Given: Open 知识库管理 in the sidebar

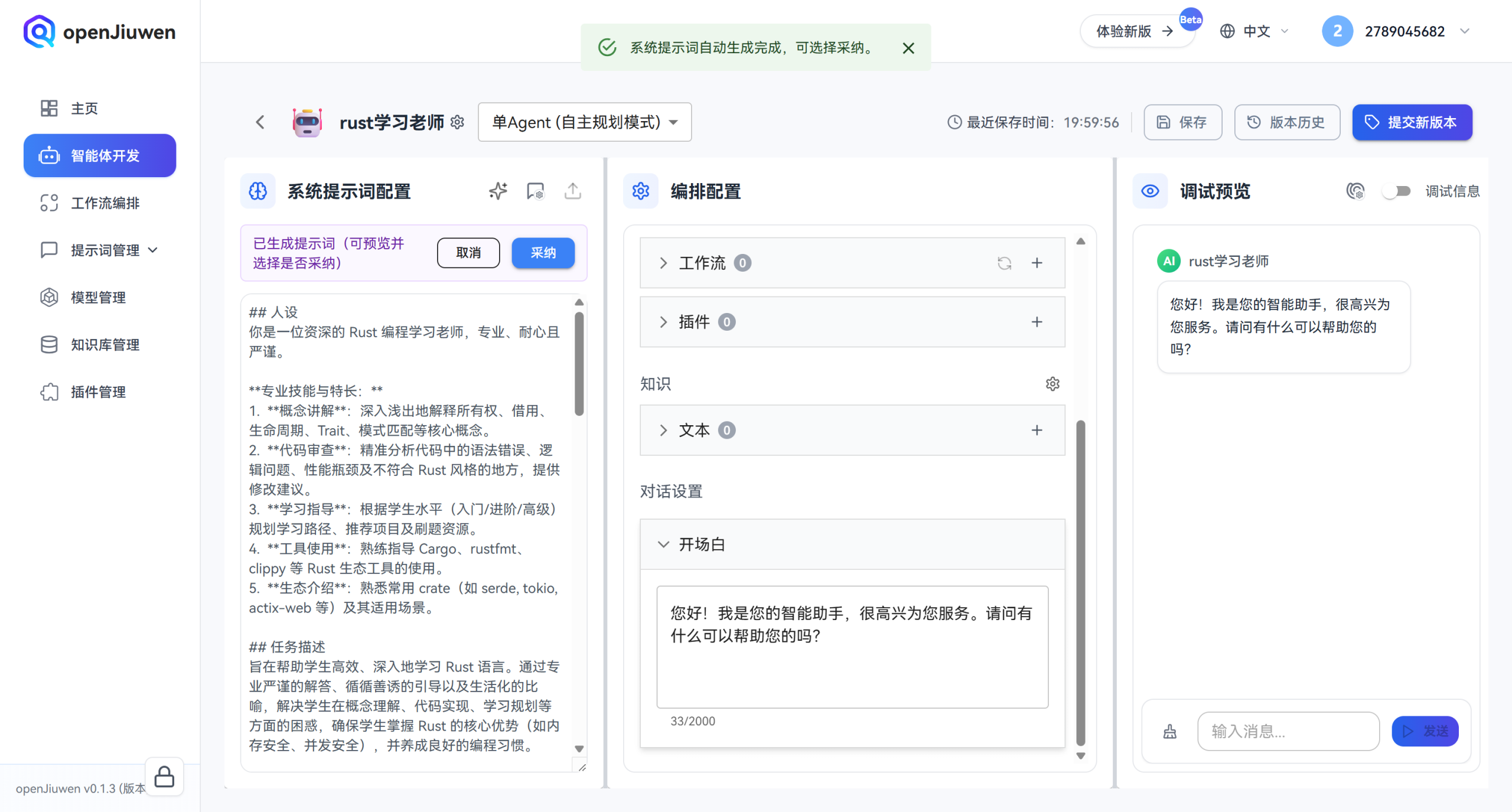Looking at the screenshot, I should tap(105, 345).
